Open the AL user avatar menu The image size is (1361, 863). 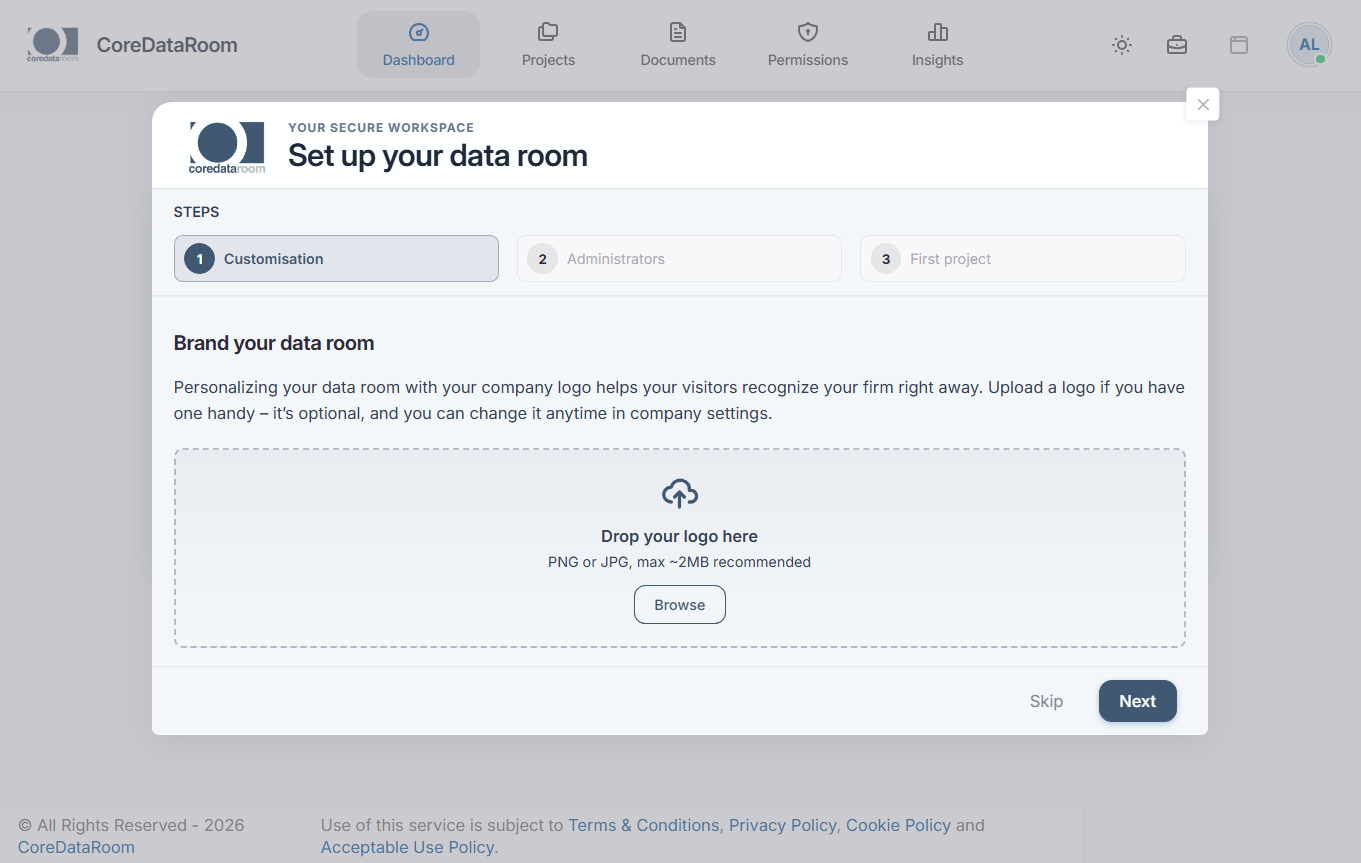pyautogui.click(x=1309, y=45)
